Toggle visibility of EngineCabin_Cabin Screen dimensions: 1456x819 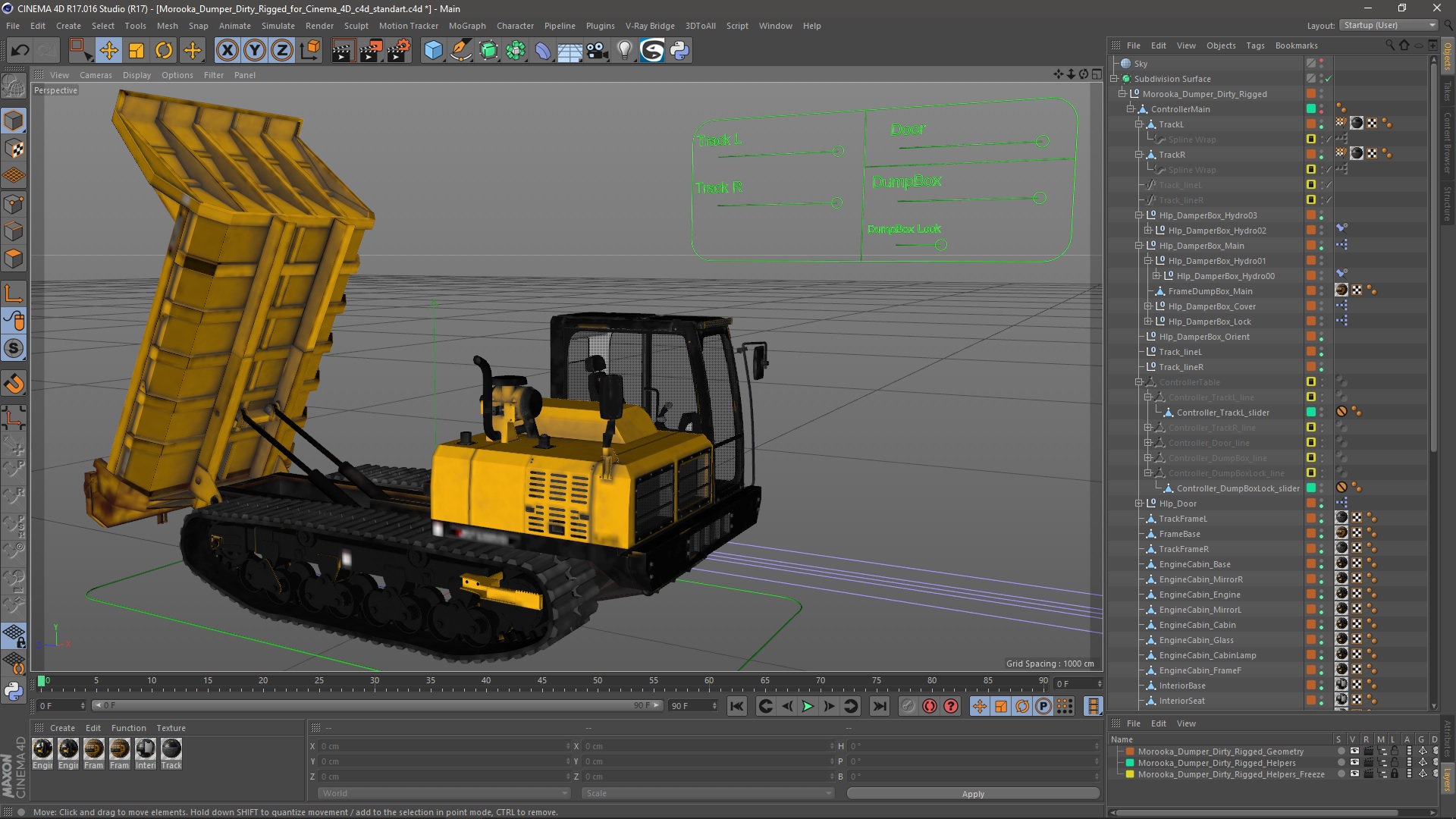pos(1326,623)
